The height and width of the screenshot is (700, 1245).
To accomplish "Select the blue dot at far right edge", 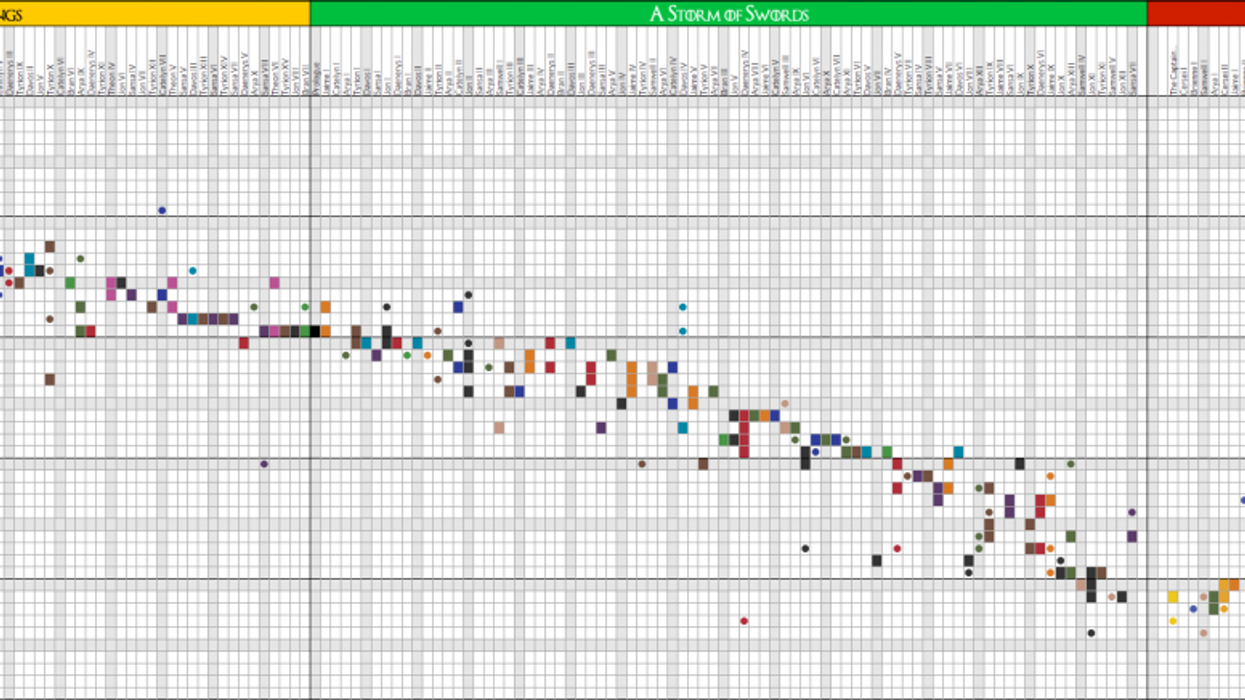I will [1243, 500].
